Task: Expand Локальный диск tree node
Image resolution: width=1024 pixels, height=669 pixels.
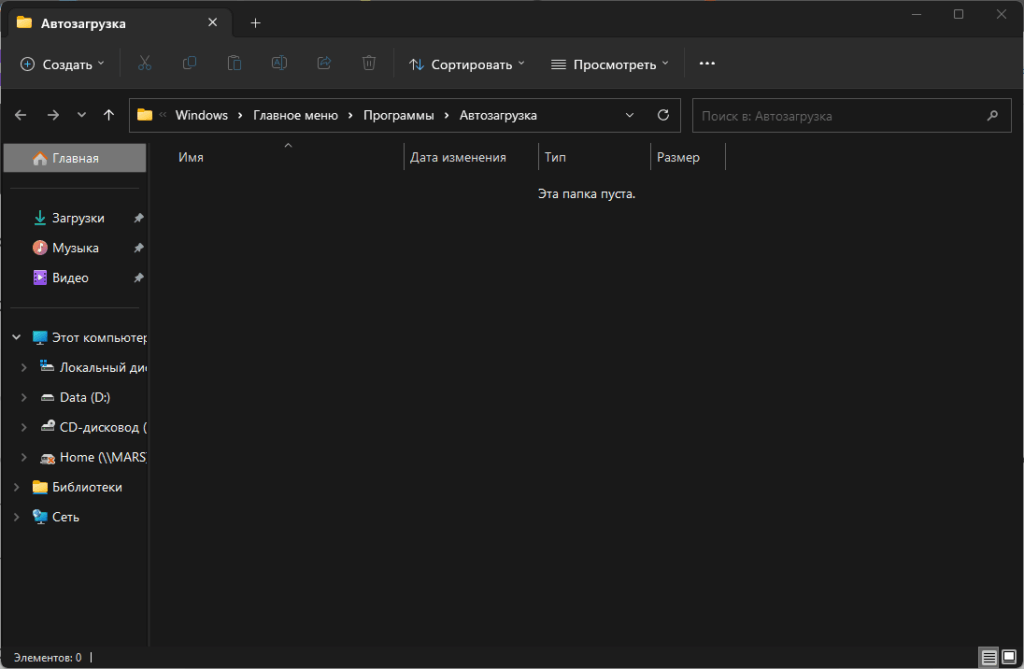Action: point(24,368)
